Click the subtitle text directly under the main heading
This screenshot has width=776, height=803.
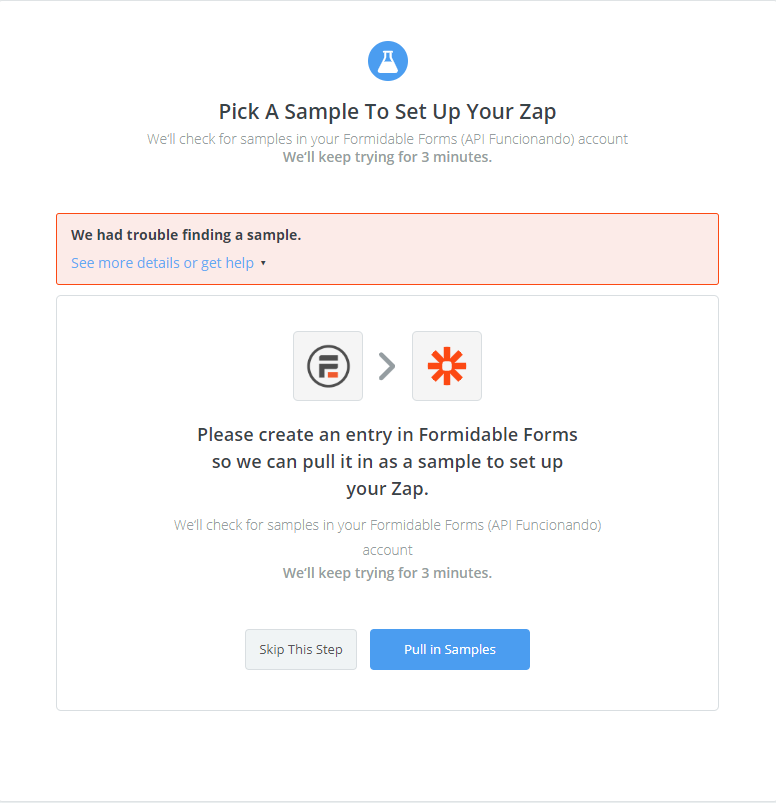pyautogui.click(x=387, y=139)
